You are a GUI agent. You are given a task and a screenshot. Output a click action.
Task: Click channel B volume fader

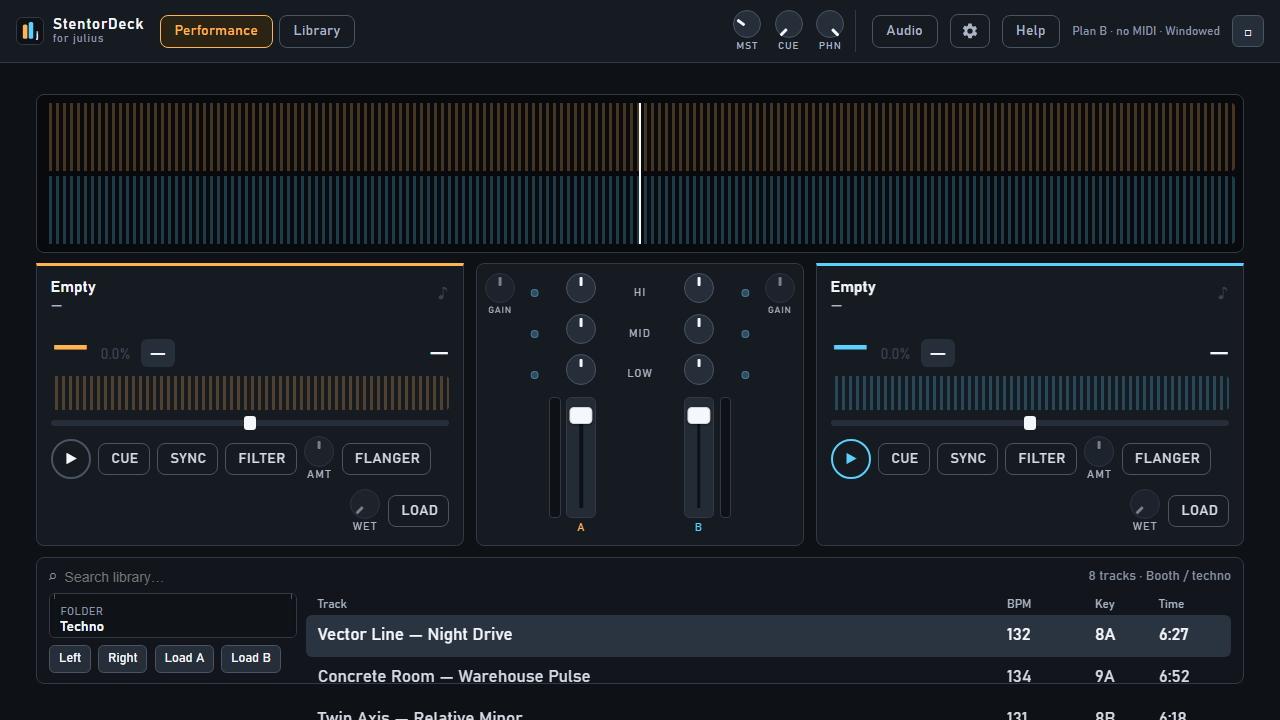point(699,416)
